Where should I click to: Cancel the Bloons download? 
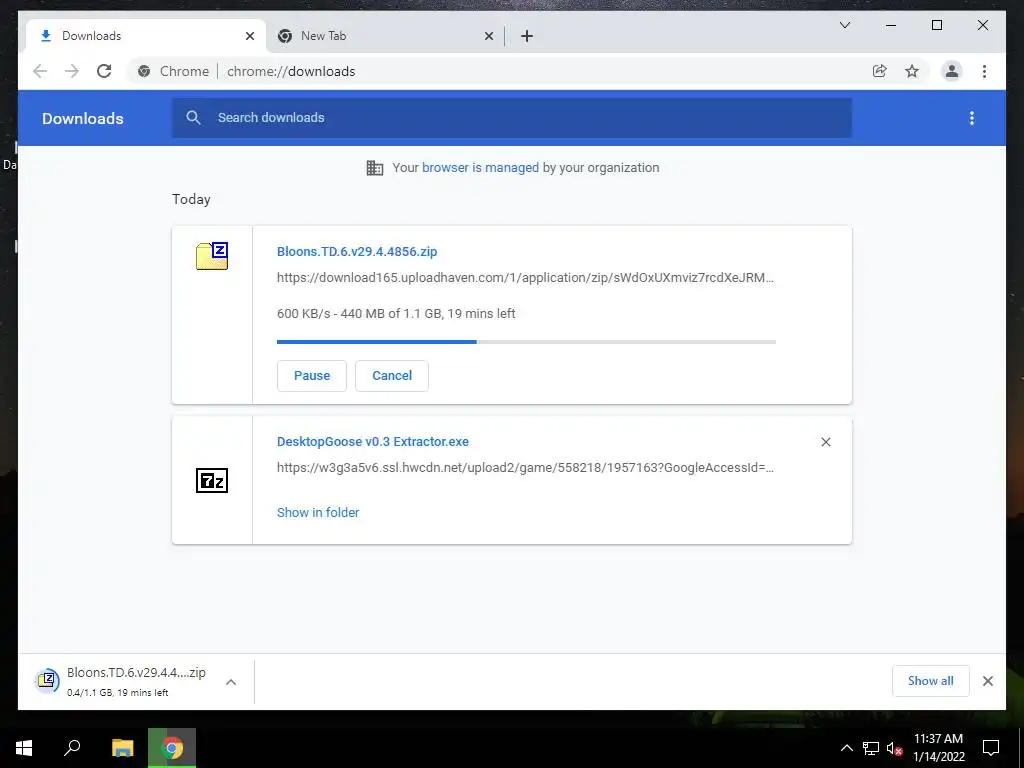(392, 376)
